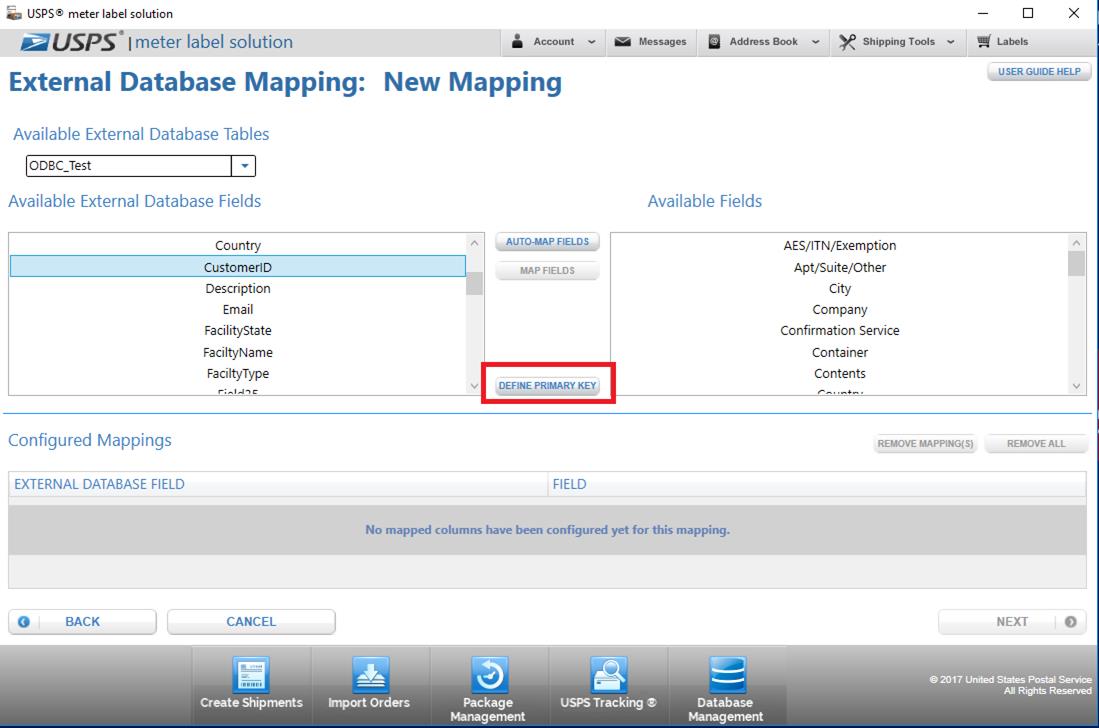Click the Shipping Tools wrench icon
Image resolution: width=1099 pixels, height=728 pixels.
(x=847, y=42)
